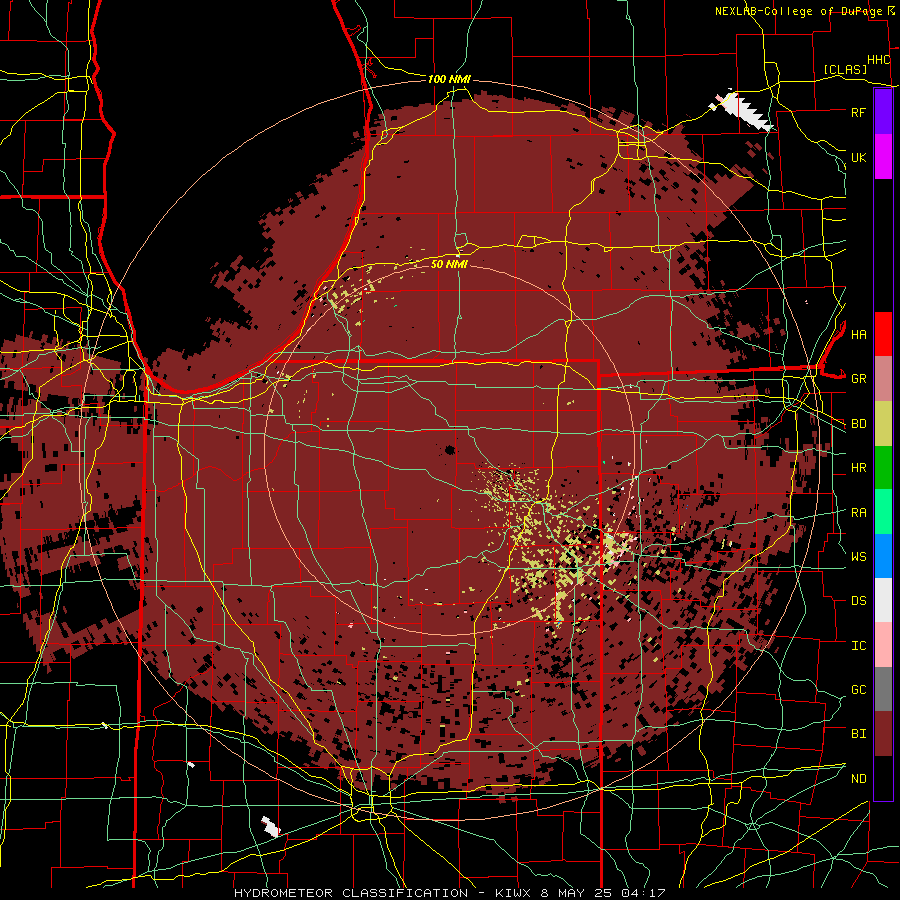Click the white echo patch in the northeast corner
Screen dimensions: 900x900
(742, 110)
